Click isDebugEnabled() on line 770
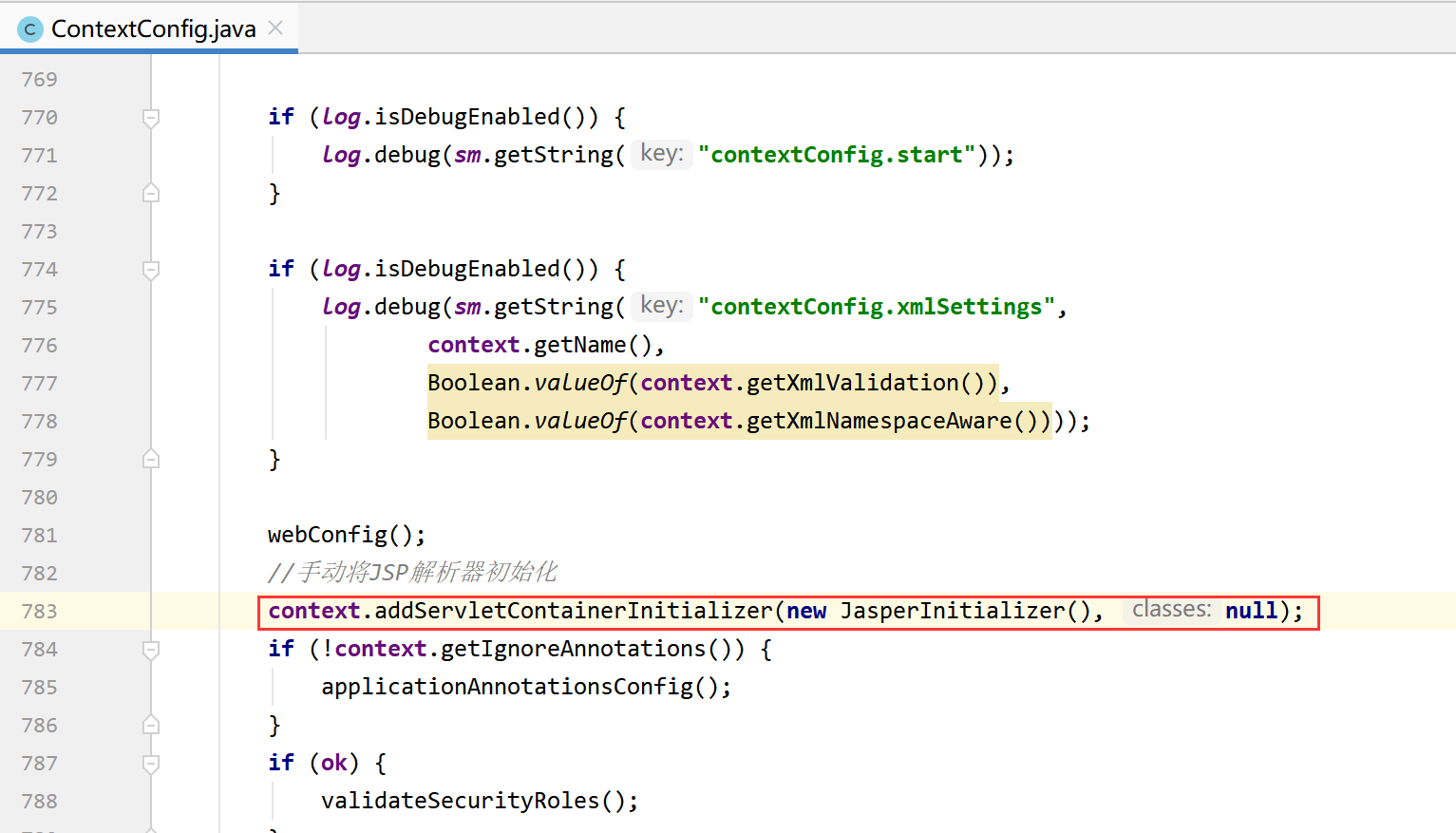This screenshot has height=833, width=1456. click(x=480, y=117)
